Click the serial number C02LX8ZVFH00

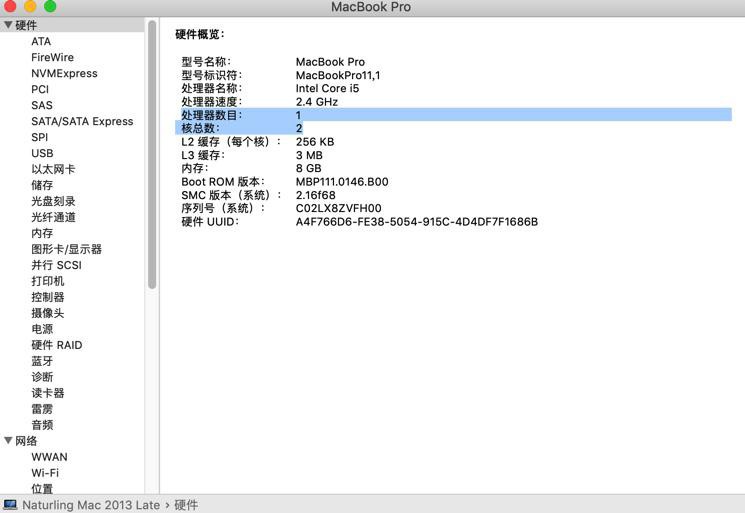click(338, 208)
